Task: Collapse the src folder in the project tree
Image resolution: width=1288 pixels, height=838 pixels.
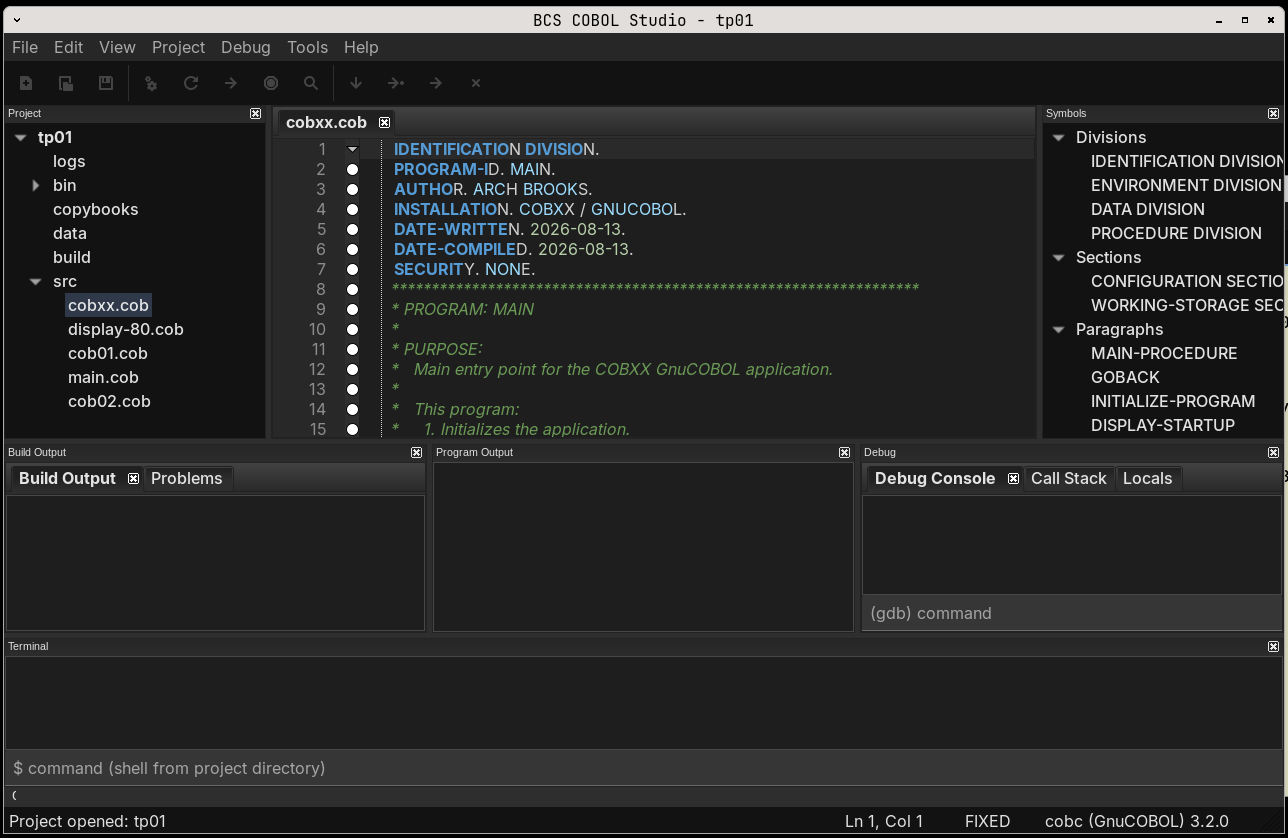Action: [36, 282]
